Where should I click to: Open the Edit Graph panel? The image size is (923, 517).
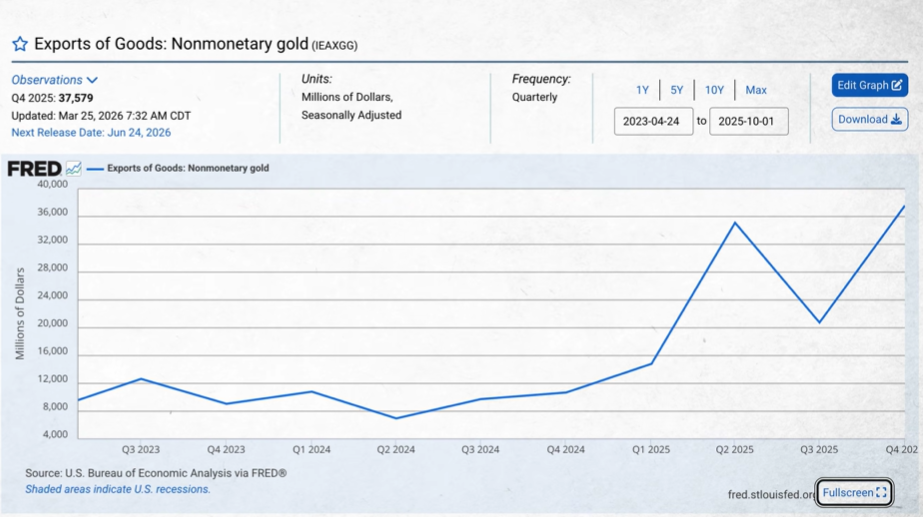pyautogui.click(x=869, y=85)
